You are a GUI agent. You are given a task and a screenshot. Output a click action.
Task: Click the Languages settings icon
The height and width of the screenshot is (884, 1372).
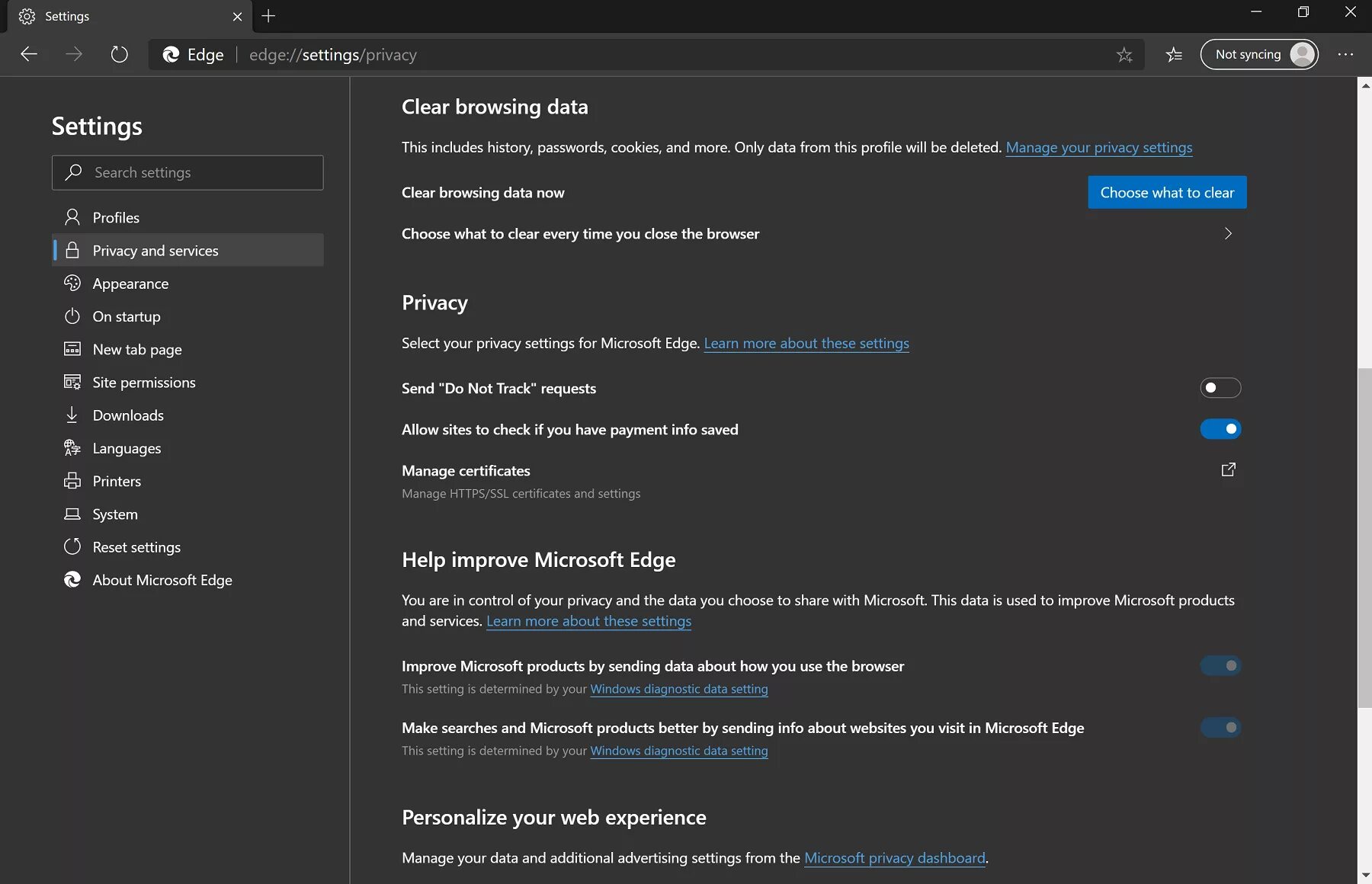(72, 448)
